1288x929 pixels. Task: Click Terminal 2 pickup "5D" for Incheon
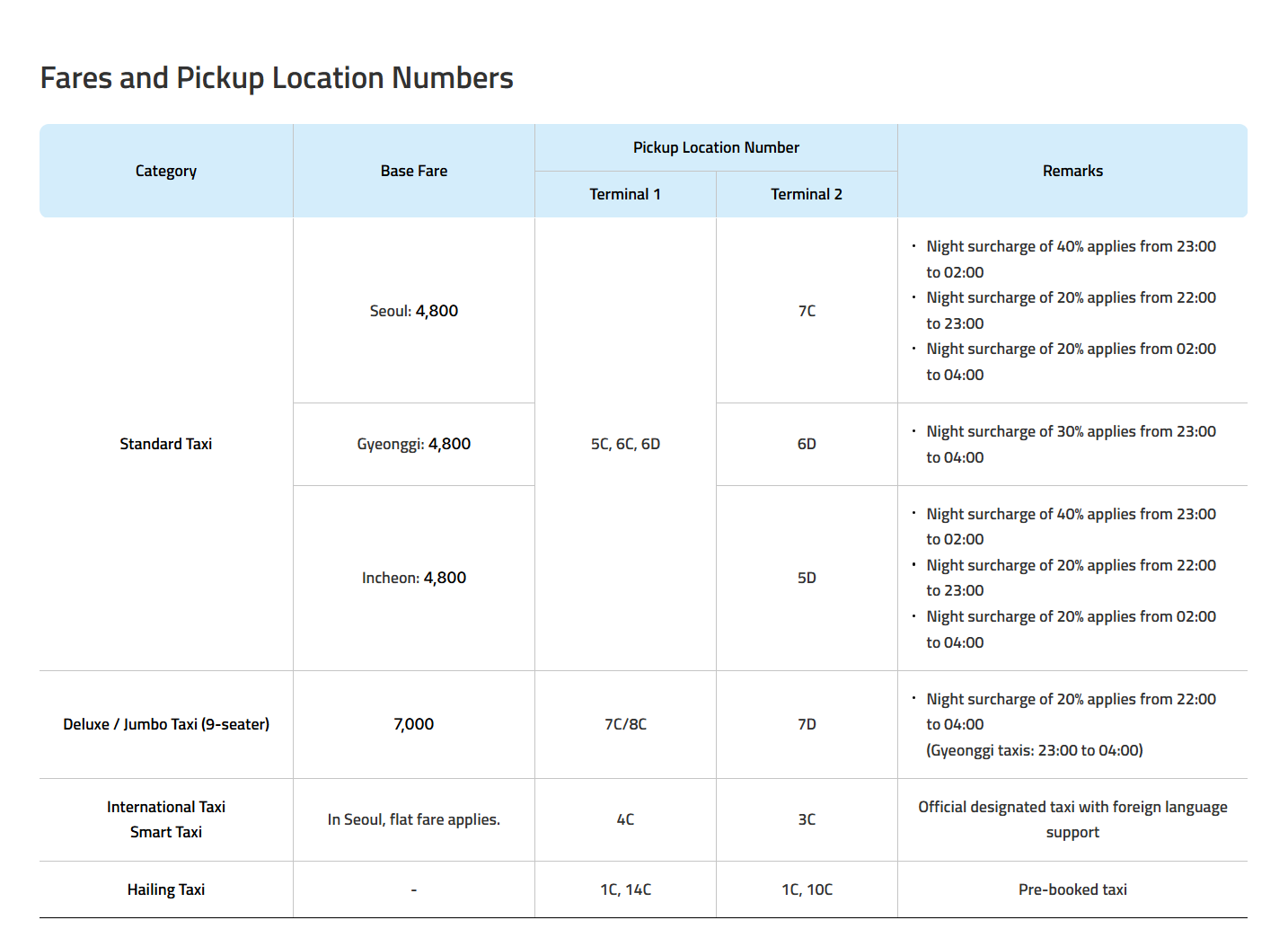pos(807,578)
